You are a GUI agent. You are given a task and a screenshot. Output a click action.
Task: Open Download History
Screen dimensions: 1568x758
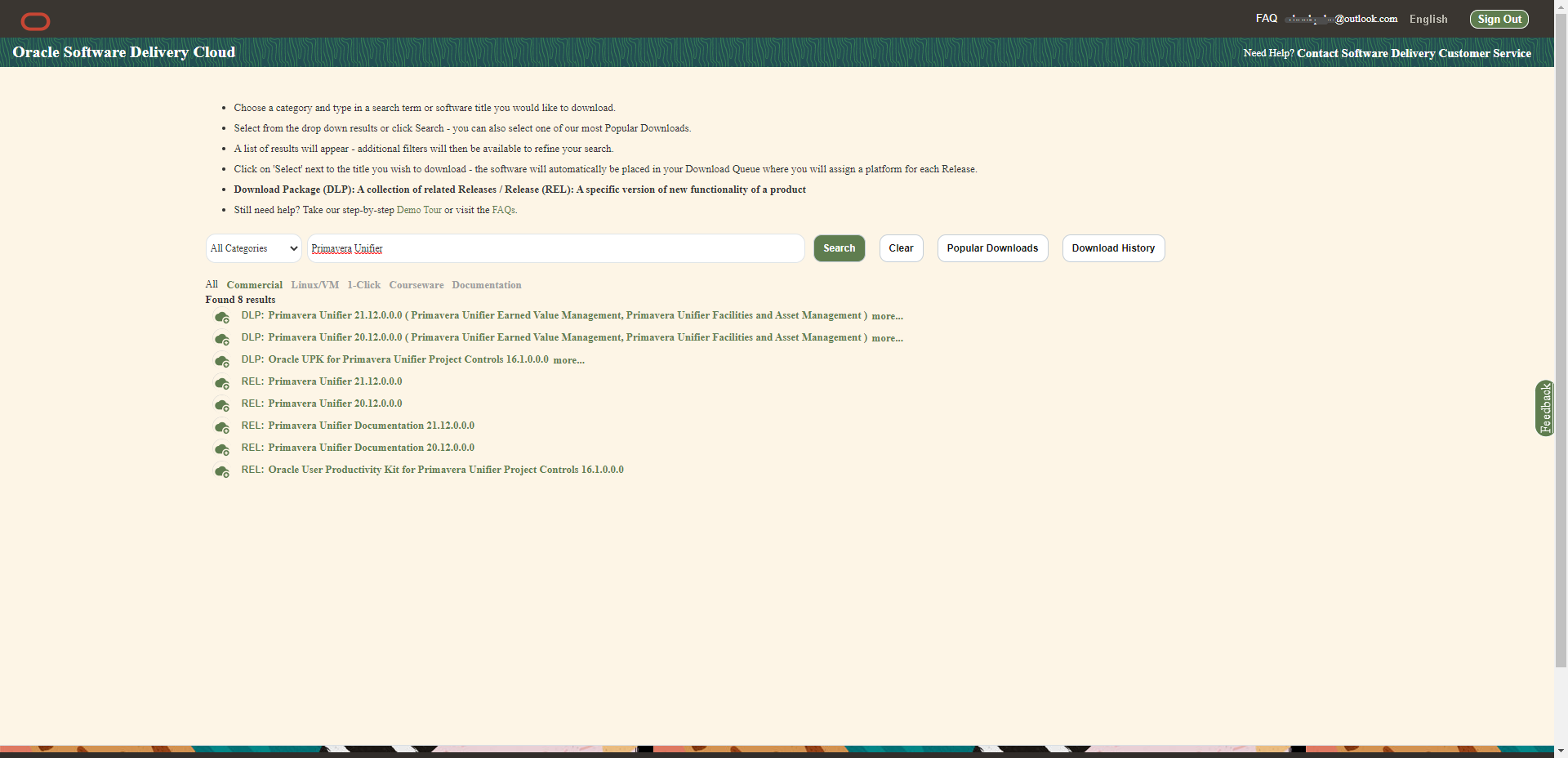(1113, 248)
